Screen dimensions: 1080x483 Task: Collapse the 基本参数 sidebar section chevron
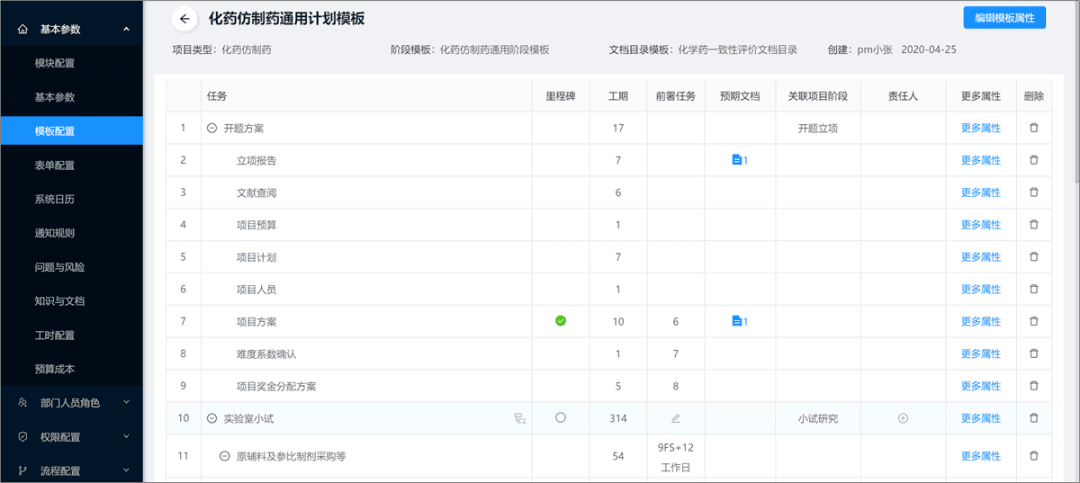click(126, 30)
